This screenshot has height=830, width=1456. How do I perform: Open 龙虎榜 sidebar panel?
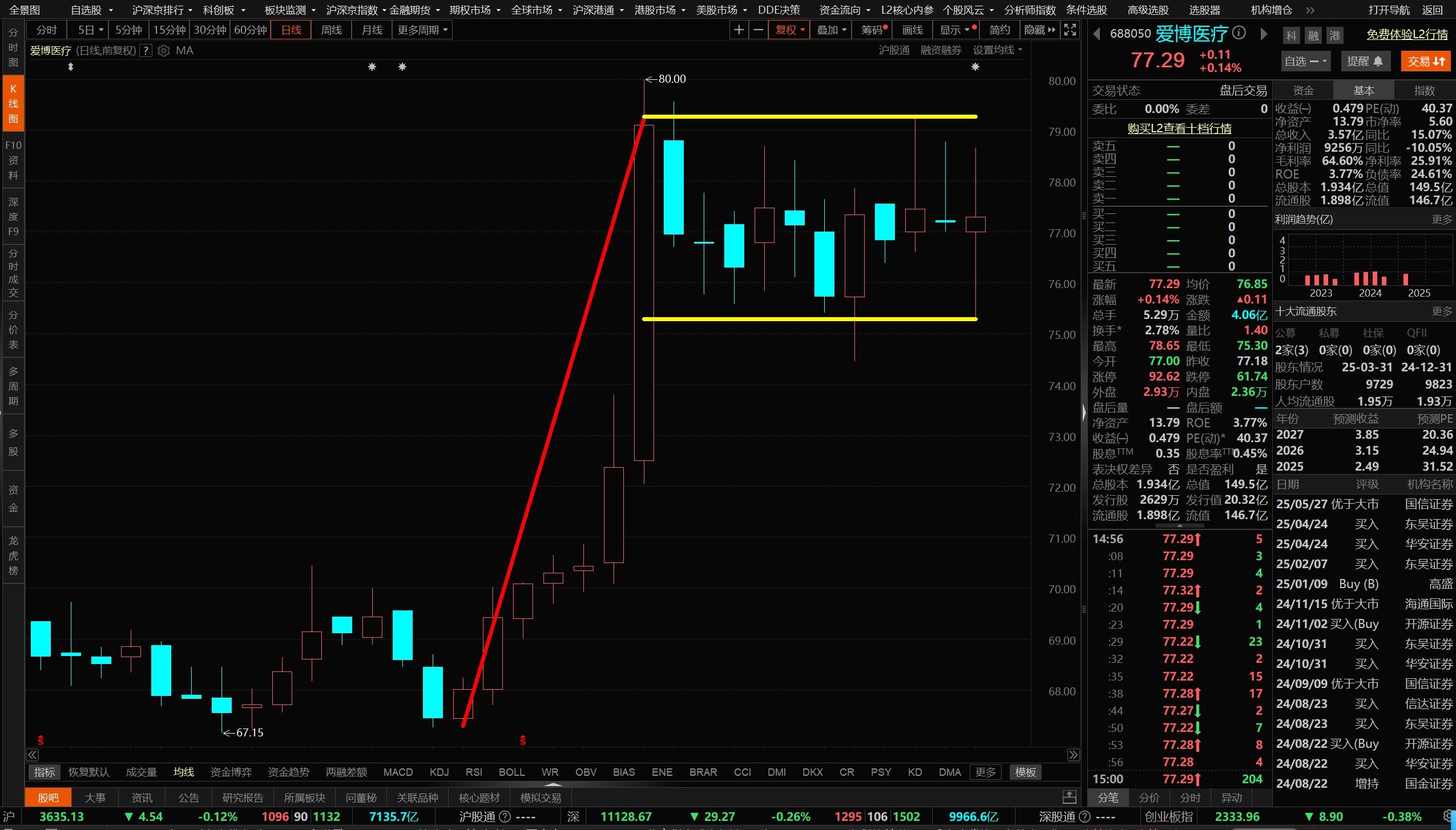(13, 555)
